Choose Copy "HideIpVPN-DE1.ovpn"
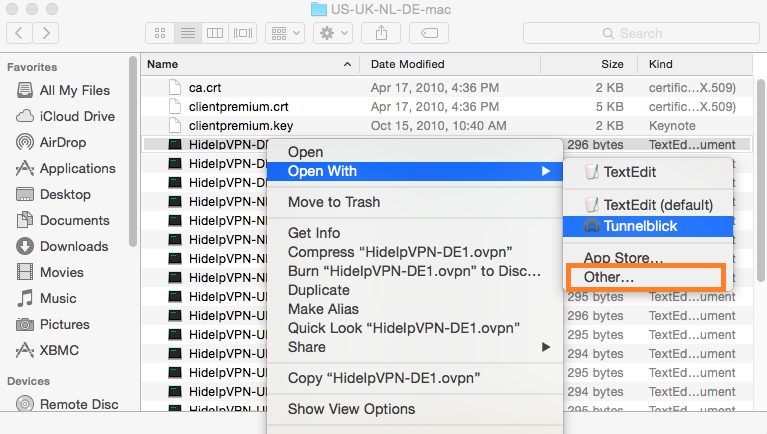The image size is (767, 434). pos(415,378)
